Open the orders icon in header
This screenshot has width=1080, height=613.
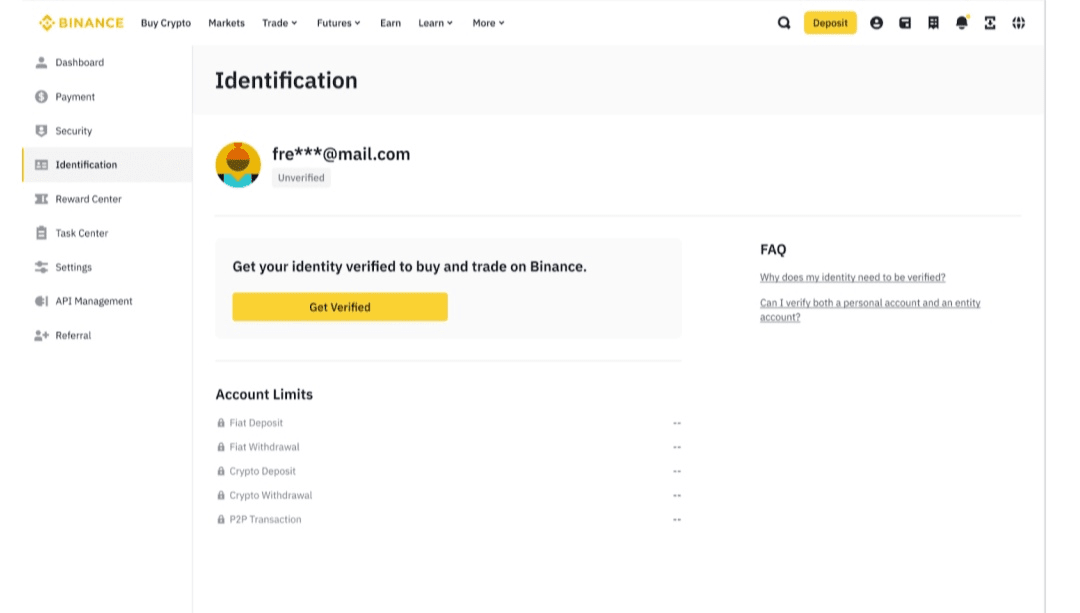(x=933, y=23)
